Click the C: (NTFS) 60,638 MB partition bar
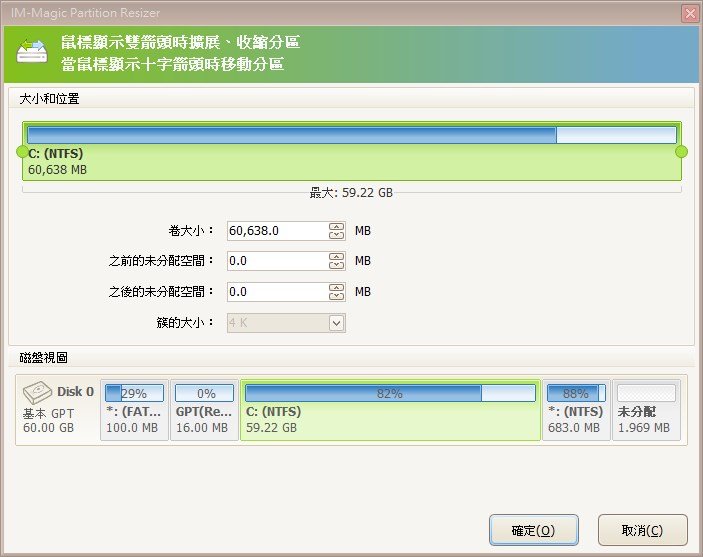 (x=352, y=151)
